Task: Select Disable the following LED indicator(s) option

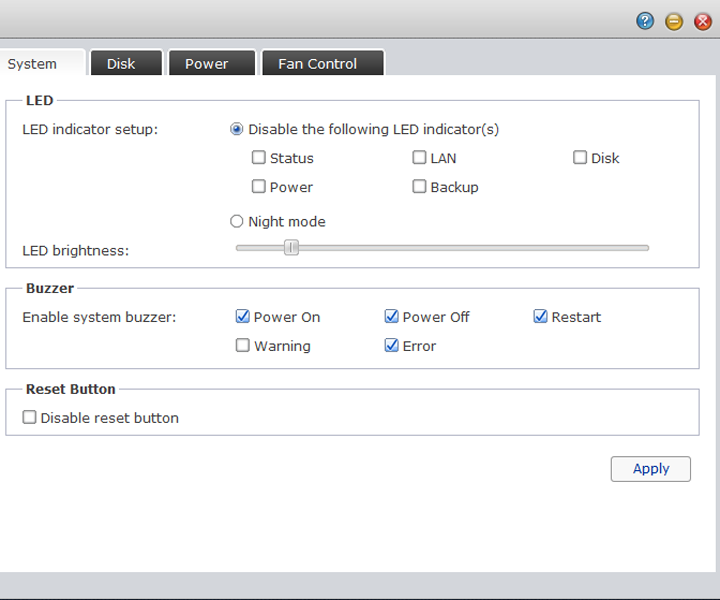Action: [x=237, y=129]
